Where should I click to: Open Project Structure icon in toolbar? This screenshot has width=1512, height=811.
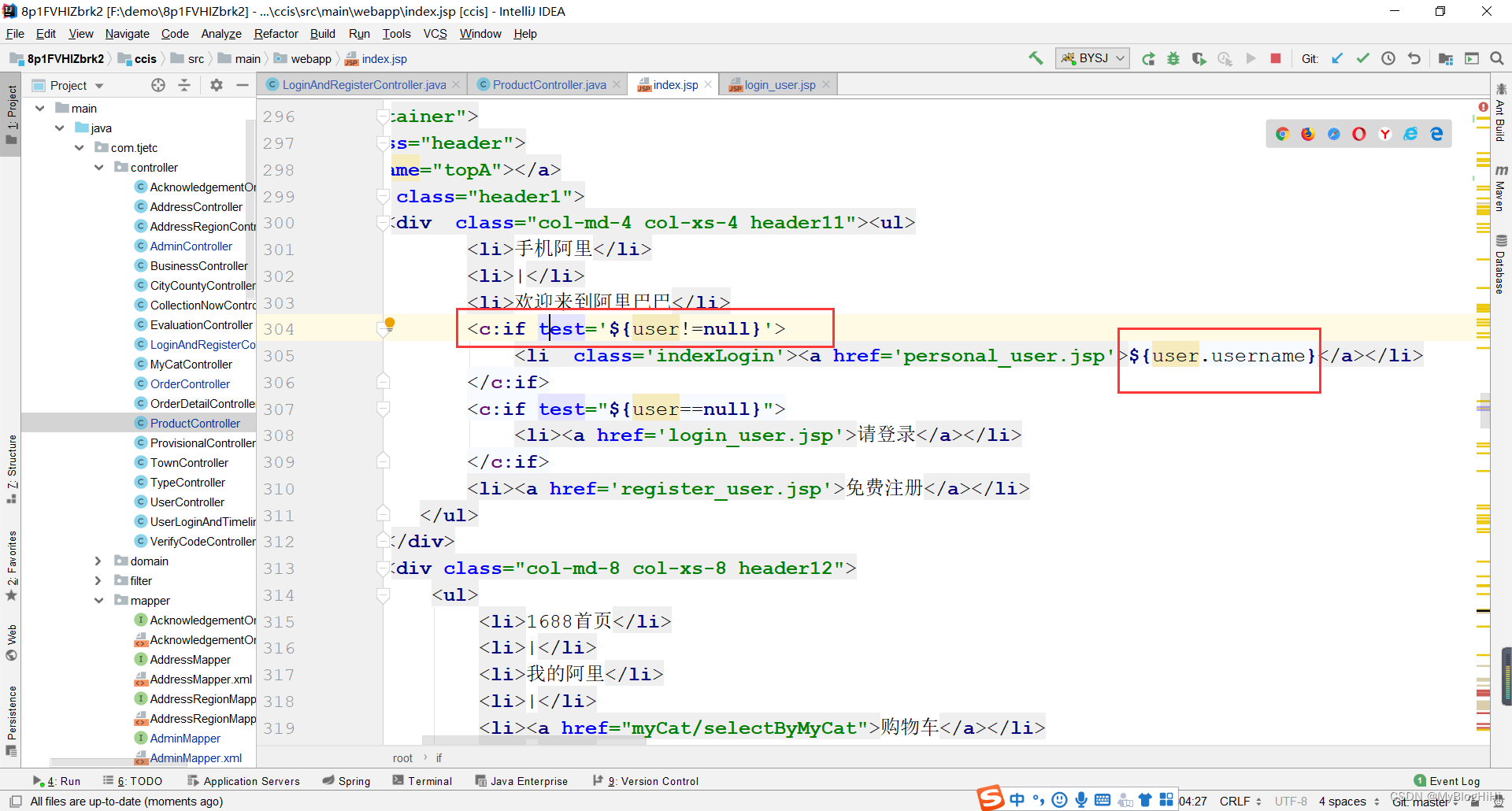pos(1446,58)
